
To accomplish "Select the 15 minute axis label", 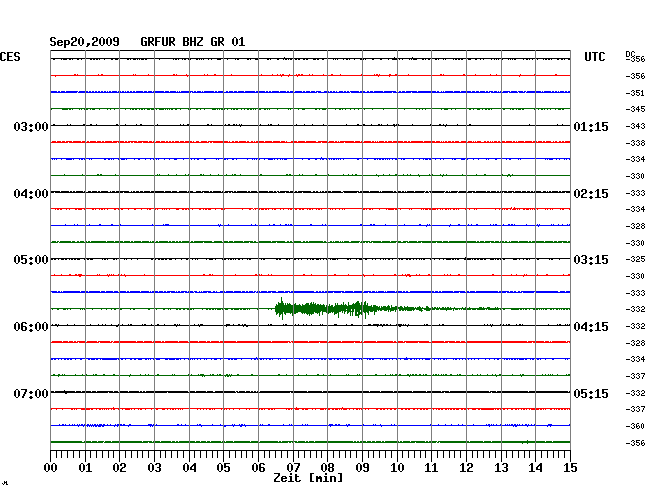I will (570, 468).
